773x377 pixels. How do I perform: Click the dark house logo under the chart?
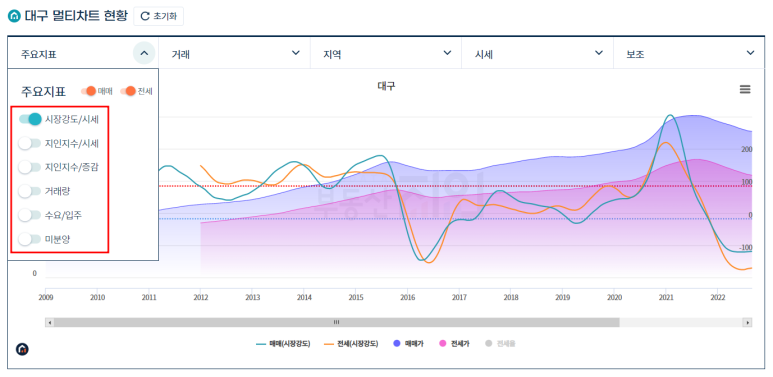[22, 349]
